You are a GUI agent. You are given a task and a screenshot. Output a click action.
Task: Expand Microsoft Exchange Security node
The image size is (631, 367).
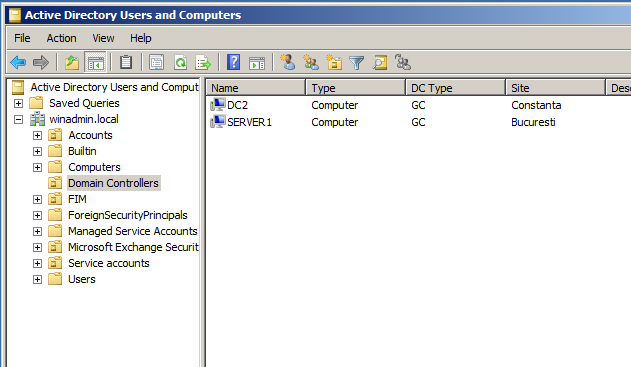click(37, 247)
